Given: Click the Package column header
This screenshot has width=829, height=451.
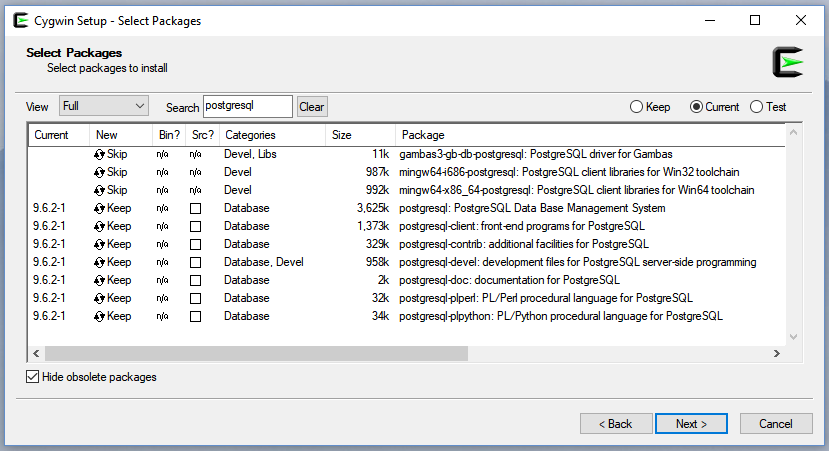Looking at the screenshot, I should 590,135.
